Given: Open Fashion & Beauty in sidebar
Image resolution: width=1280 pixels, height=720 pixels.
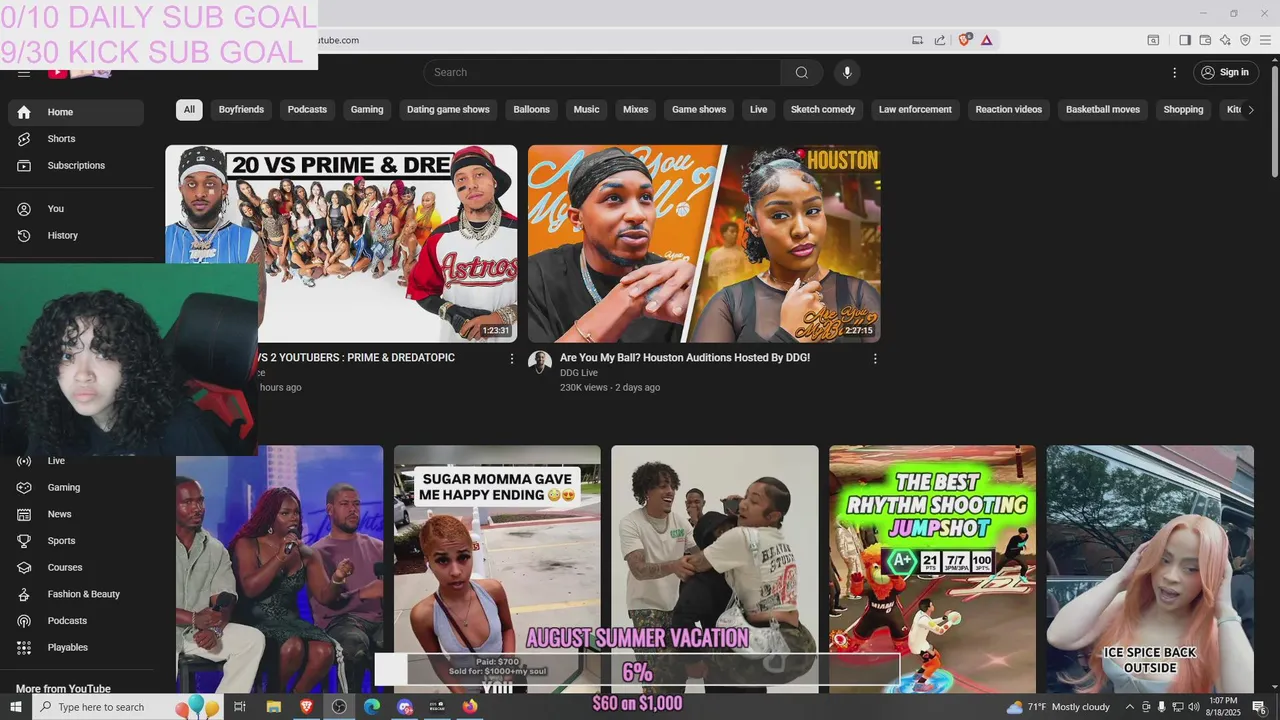Looking at the screenshot, I should coord(76,594).
